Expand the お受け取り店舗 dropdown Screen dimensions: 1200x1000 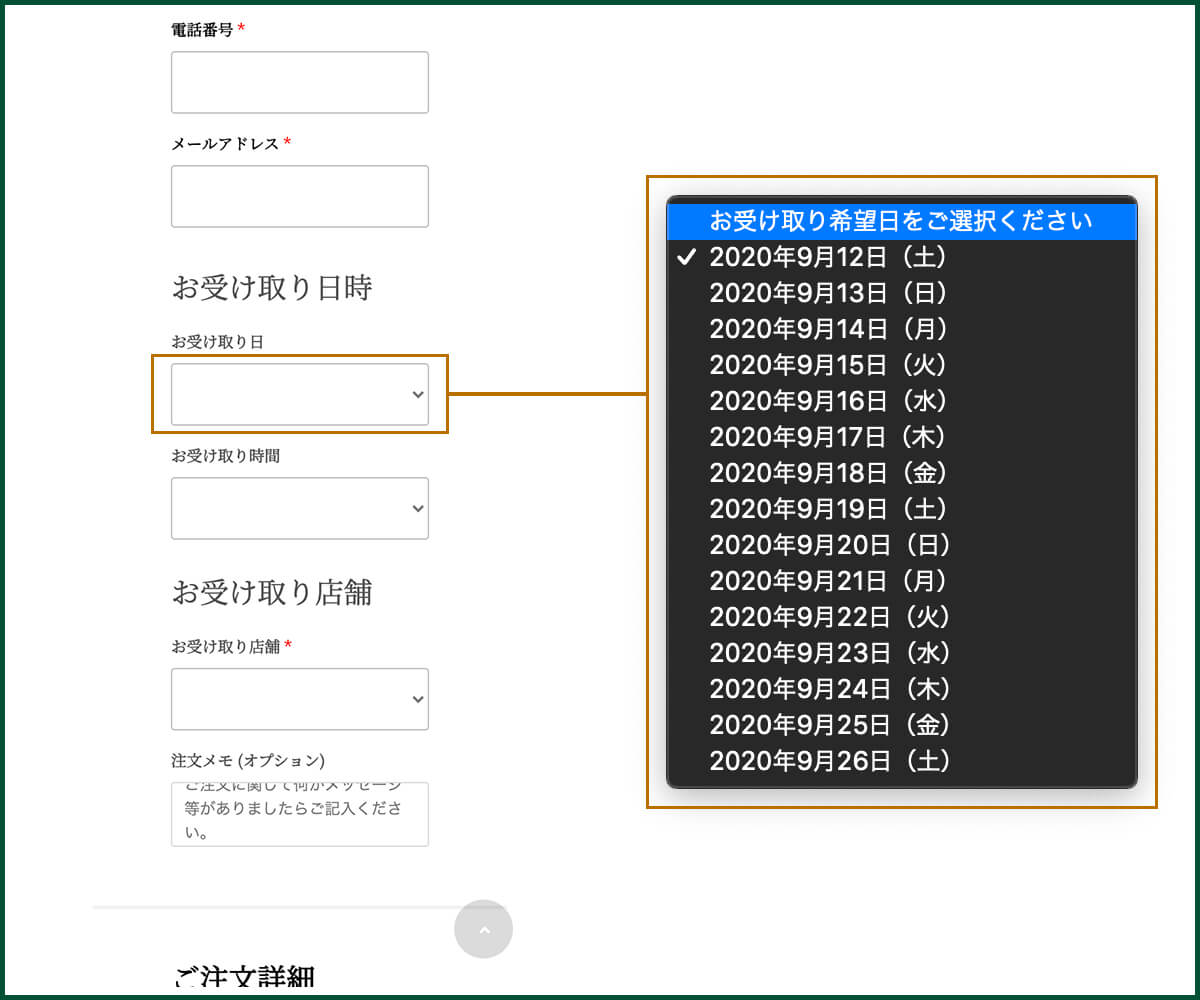pos(299,699)
